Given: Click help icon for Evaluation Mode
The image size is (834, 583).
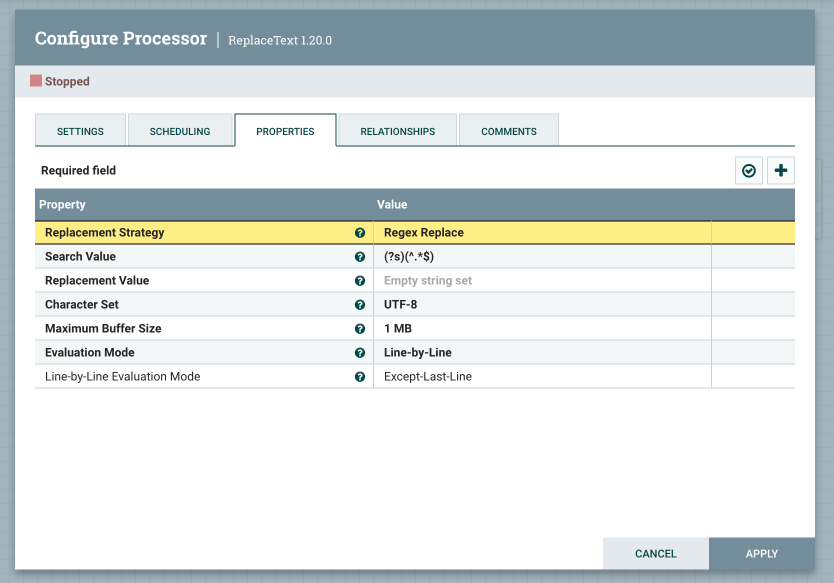Looking at the screenshot, I should (x=360, y=352).
